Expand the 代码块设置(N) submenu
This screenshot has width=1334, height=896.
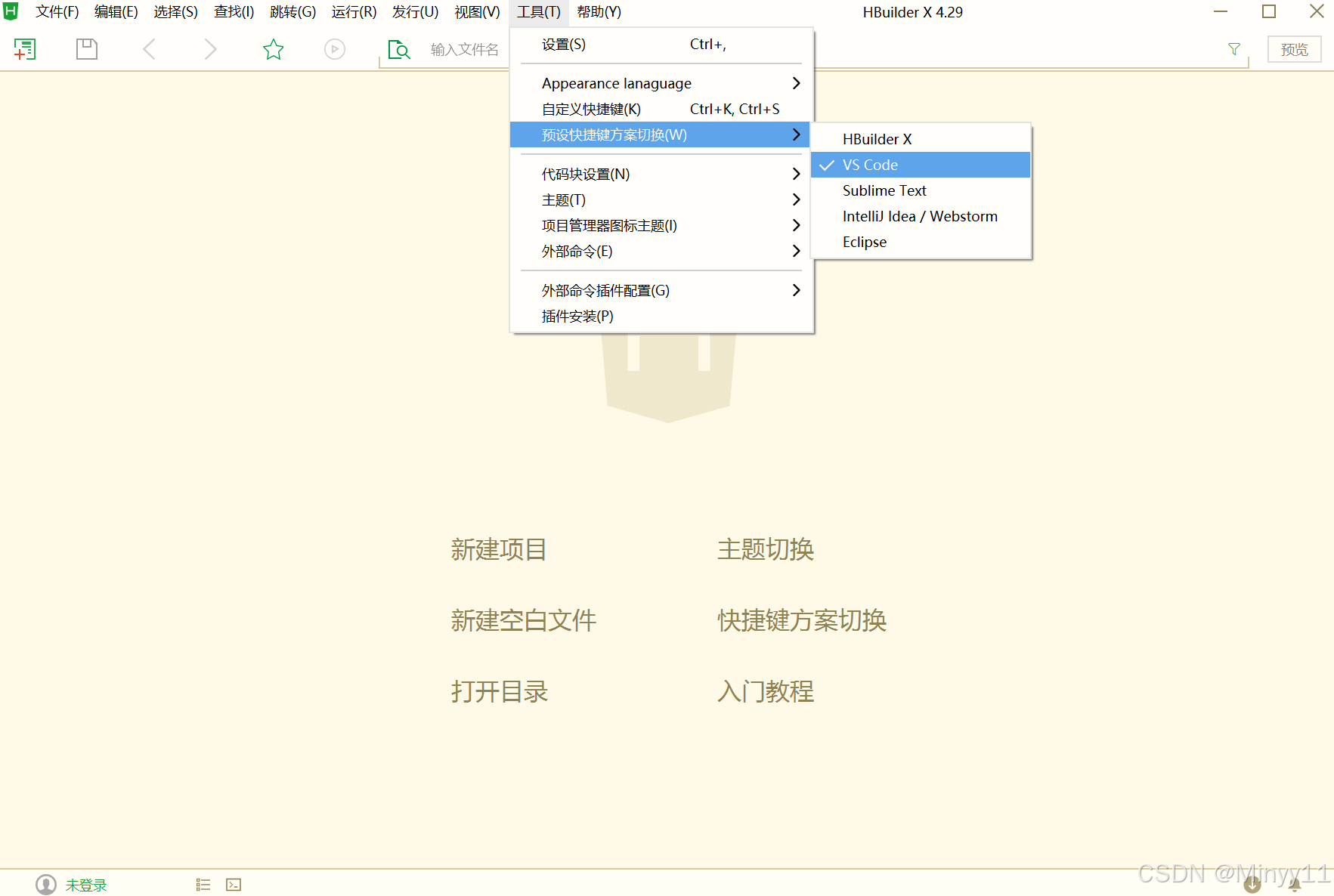point(660,174)
